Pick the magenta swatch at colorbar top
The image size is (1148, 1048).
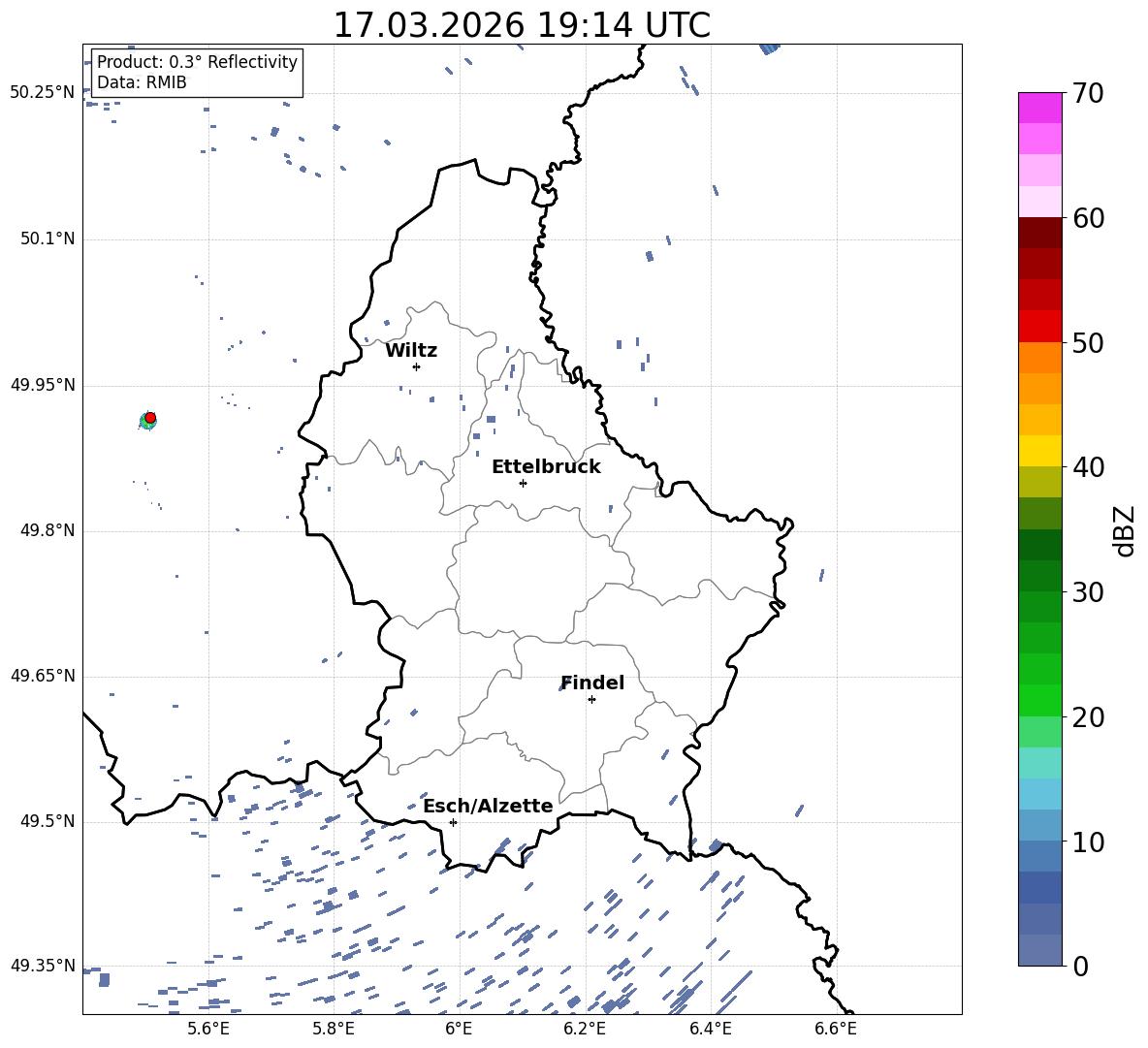click(1039, 108)
